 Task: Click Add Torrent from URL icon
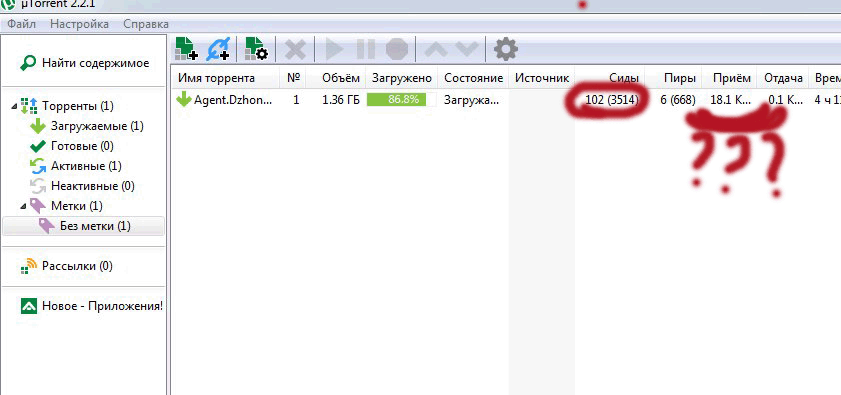[219, 49]
